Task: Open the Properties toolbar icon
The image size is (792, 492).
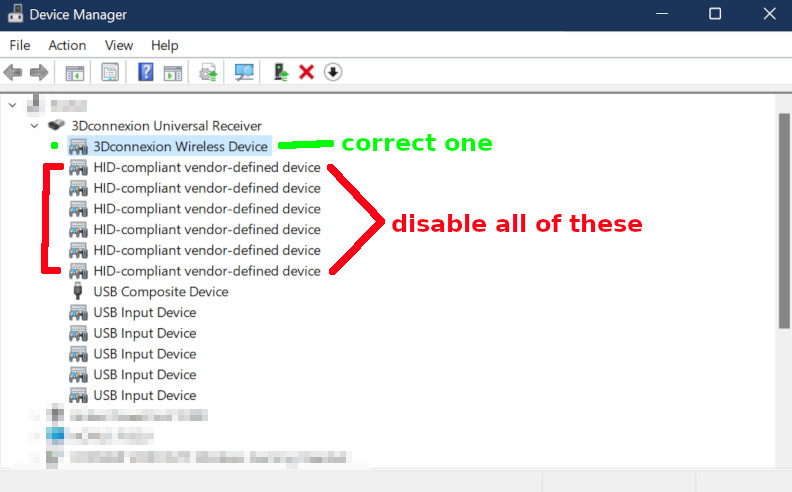Action: tap(110, 72)
